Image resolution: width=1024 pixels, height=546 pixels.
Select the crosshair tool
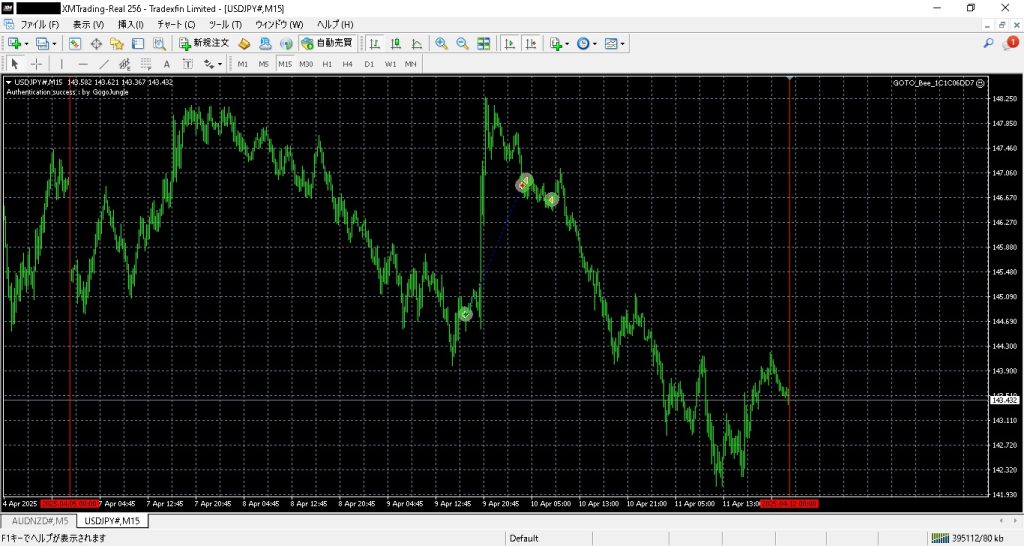[x=36, y=64]
